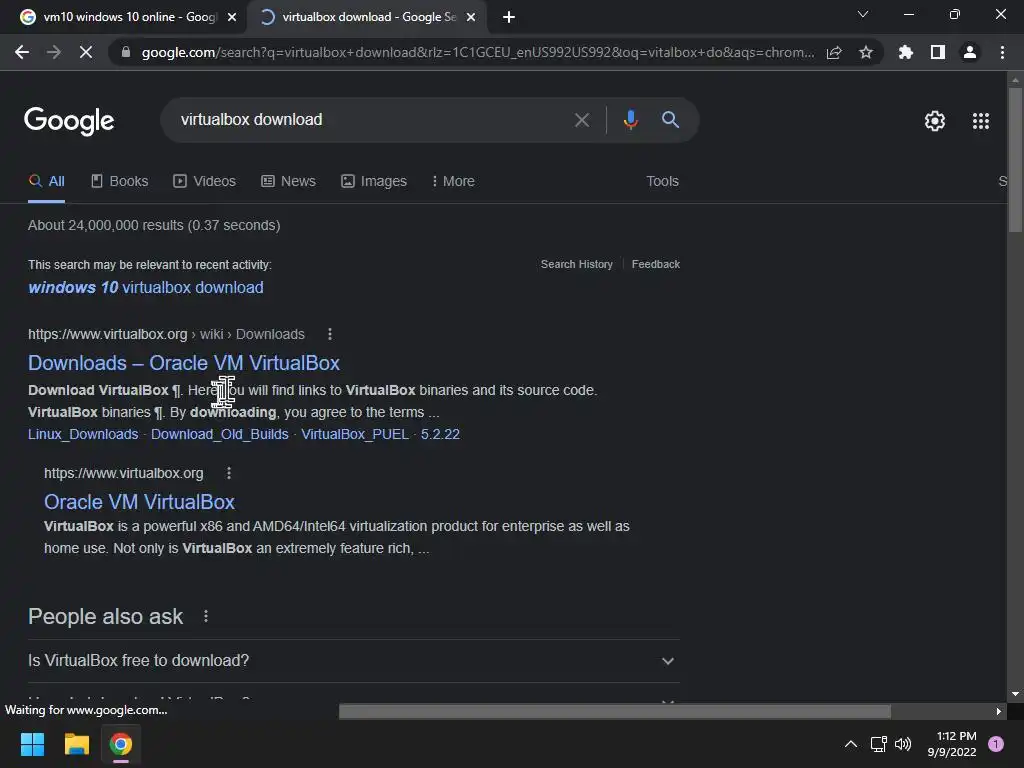Click the Chrome taskbar icon
The image size is (1024, 768).
pyautogui.click(x=121, y=744)
